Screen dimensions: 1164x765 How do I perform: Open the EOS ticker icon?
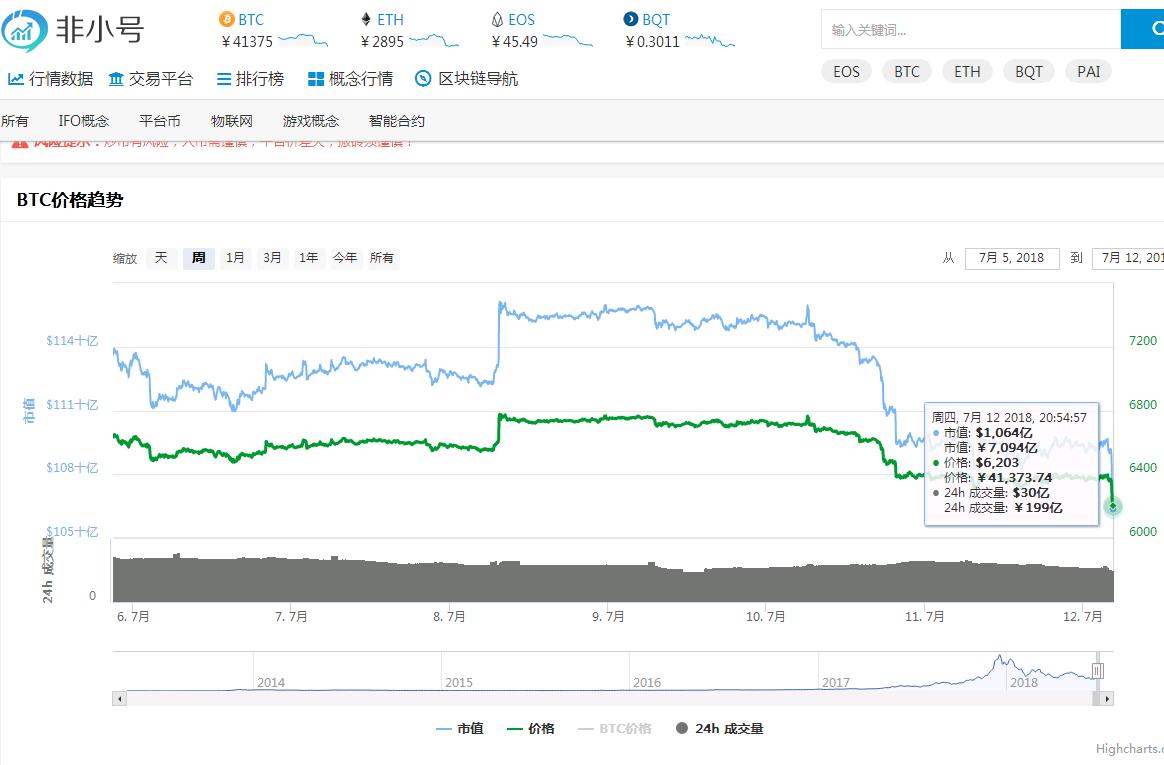tap(497, 19)
